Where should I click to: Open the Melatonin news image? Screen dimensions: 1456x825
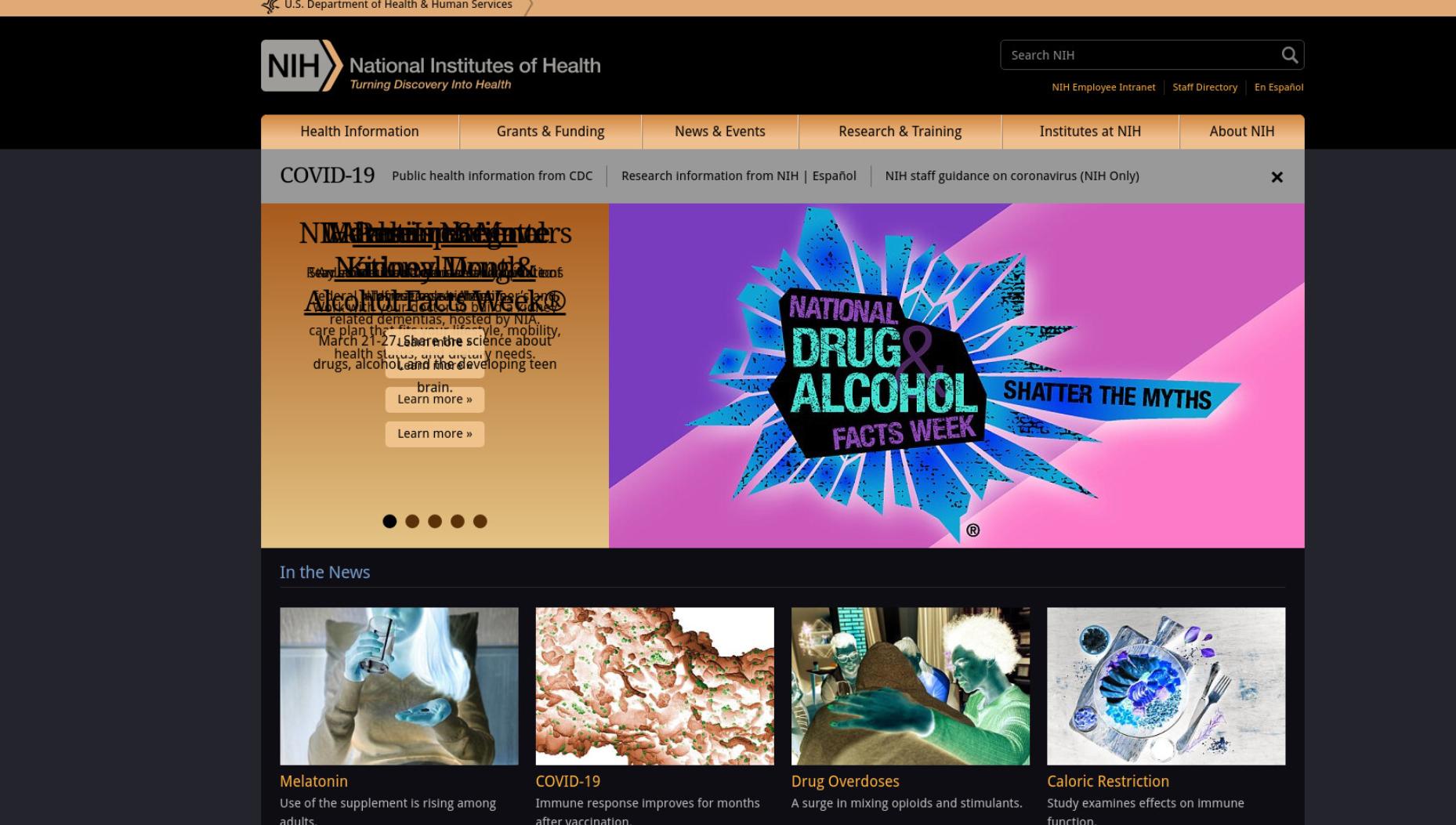[399, 686]
